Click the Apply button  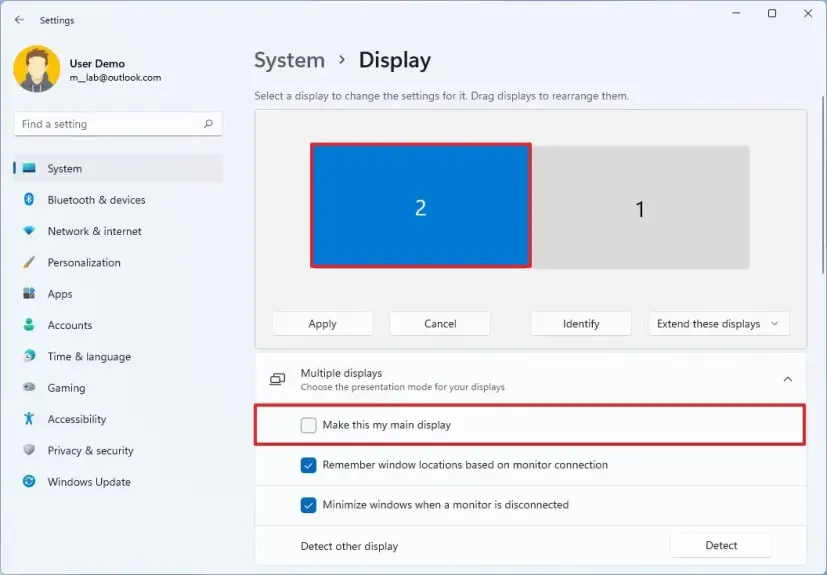[323, 324]
